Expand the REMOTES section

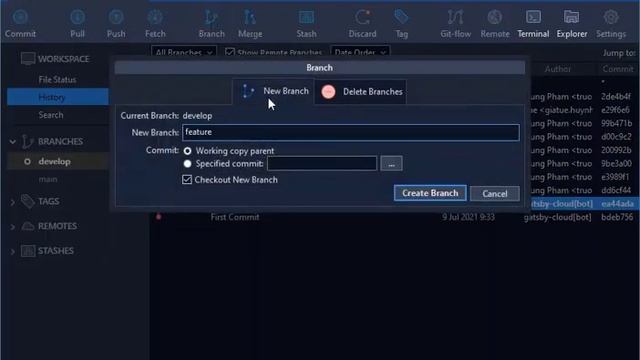click(13, 227)
